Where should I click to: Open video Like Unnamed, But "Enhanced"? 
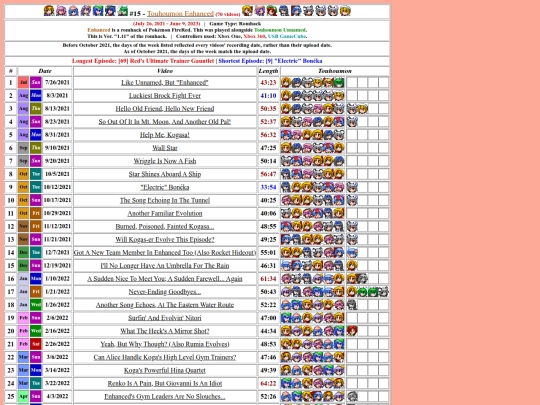tap(165, 83)
